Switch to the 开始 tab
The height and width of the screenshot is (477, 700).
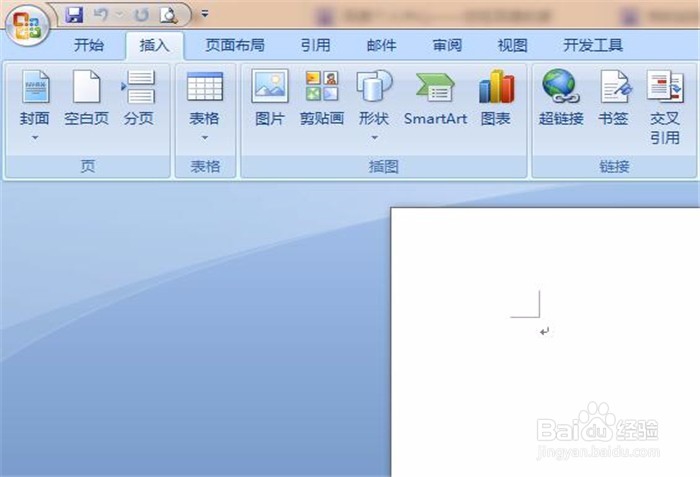(89, 45)
